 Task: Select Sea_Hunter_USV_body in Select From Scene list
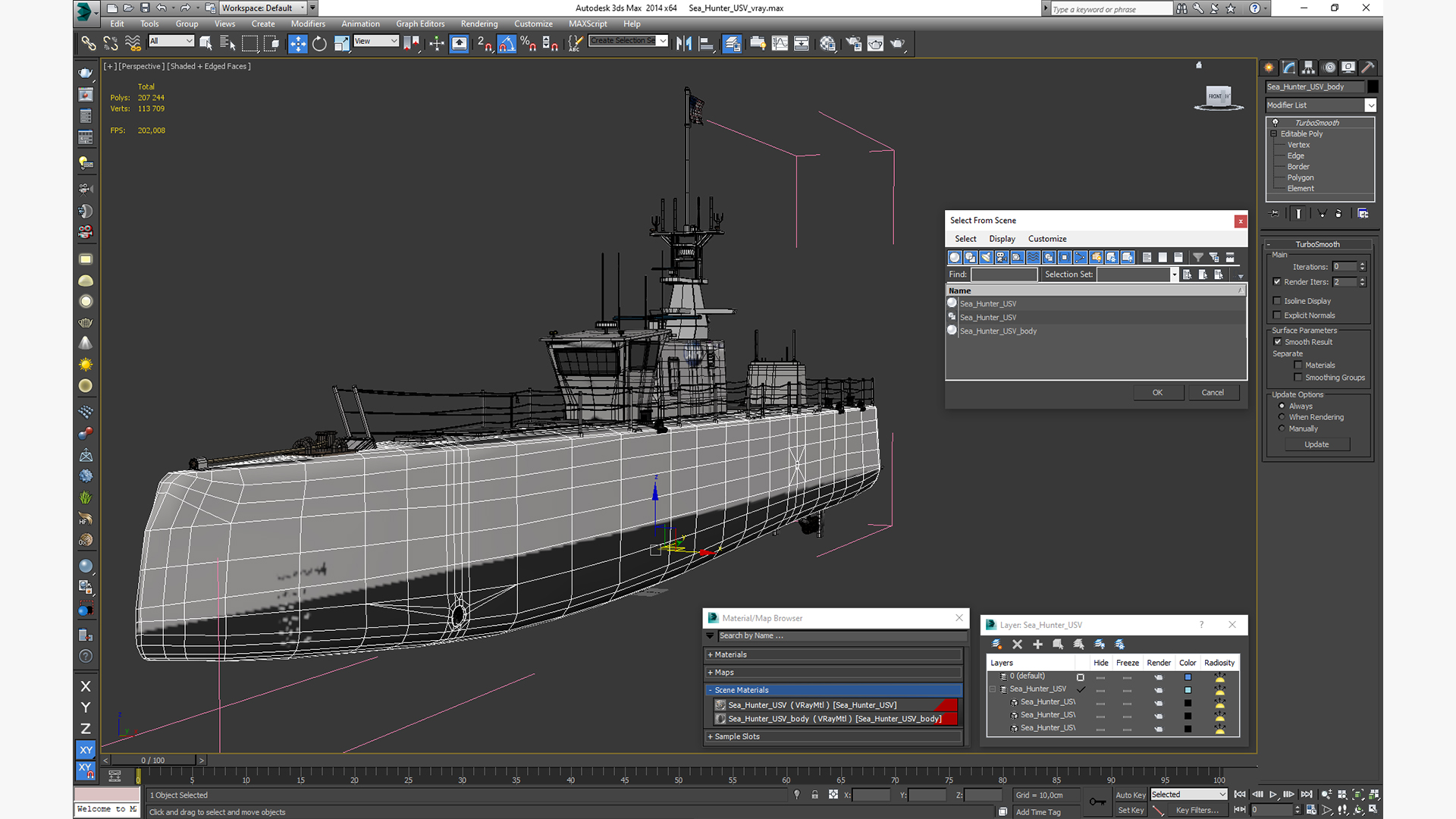(x=998, y=331)
